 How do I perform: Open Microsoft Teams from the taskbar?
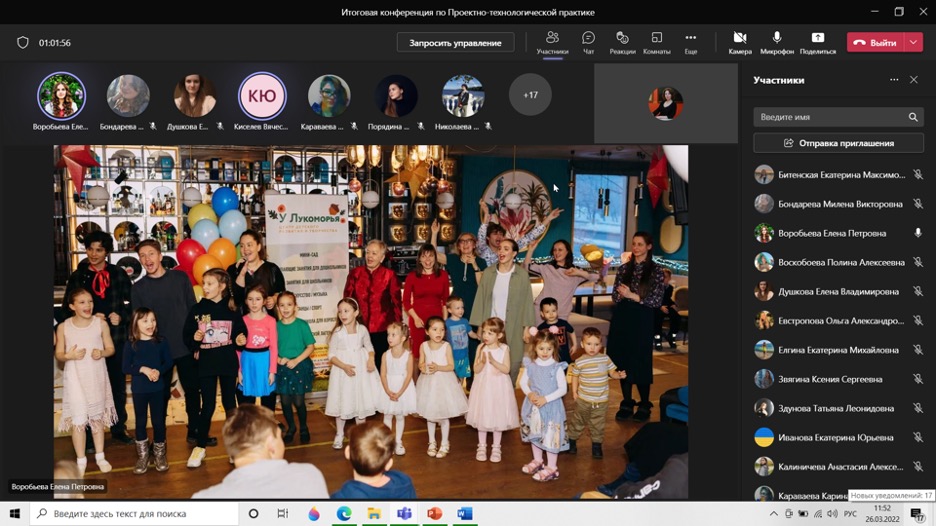click(x=404, y=514)
